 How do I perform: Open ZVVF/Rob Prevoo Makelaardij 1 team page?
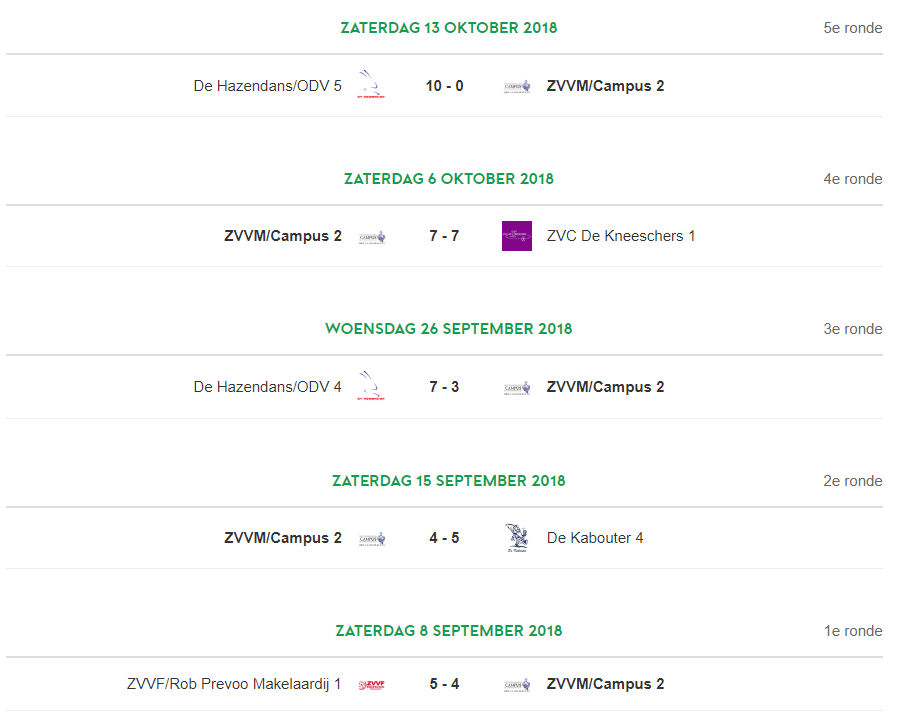234,684
